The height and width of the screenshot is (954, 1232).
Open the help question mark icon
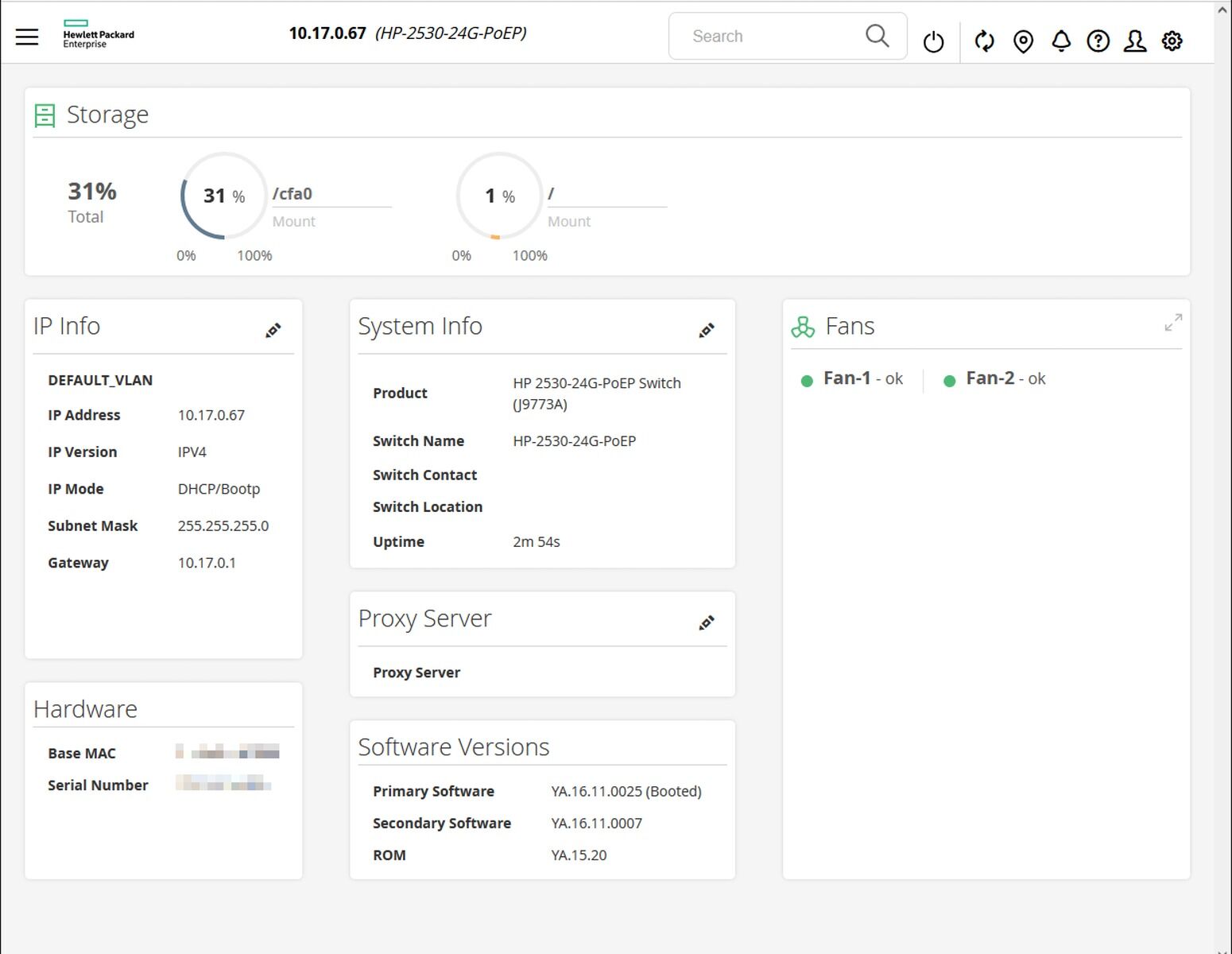(x=1098, y=41)
